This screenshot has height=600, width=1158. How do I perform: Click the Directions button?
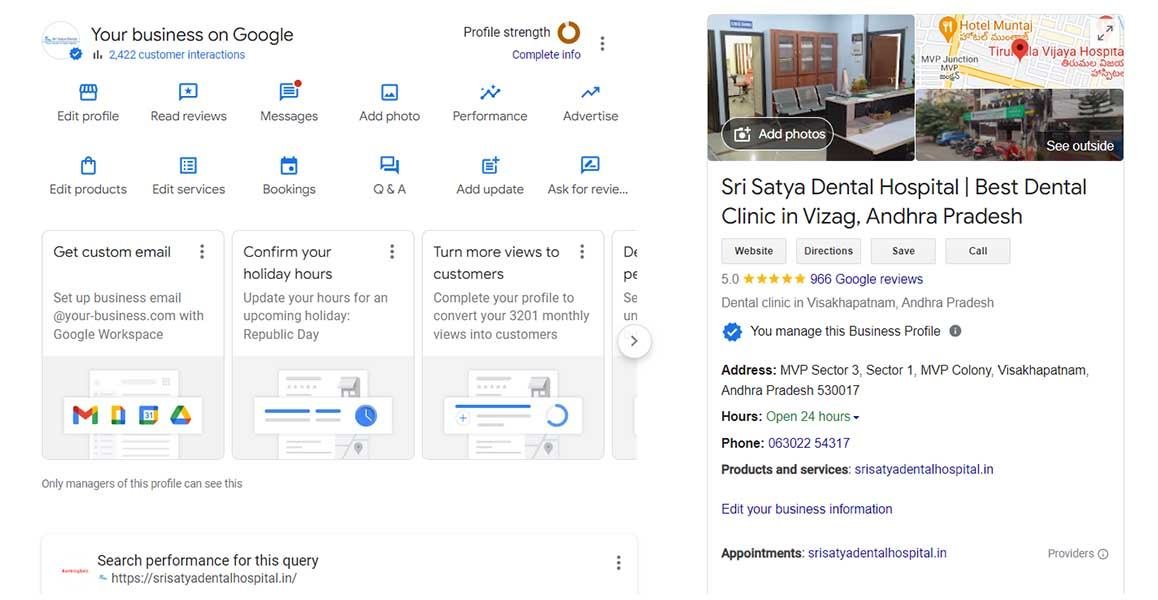(829, 251)
